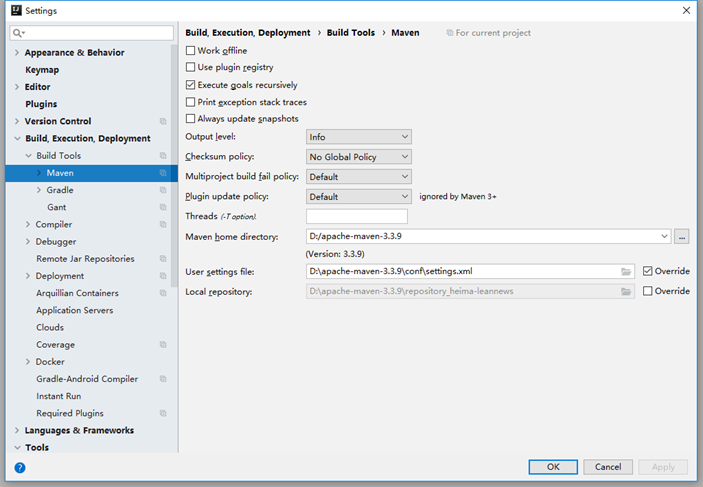
Task: Enable Work offline checkbox
Action: pyautogui.click(x=191, y=51)
